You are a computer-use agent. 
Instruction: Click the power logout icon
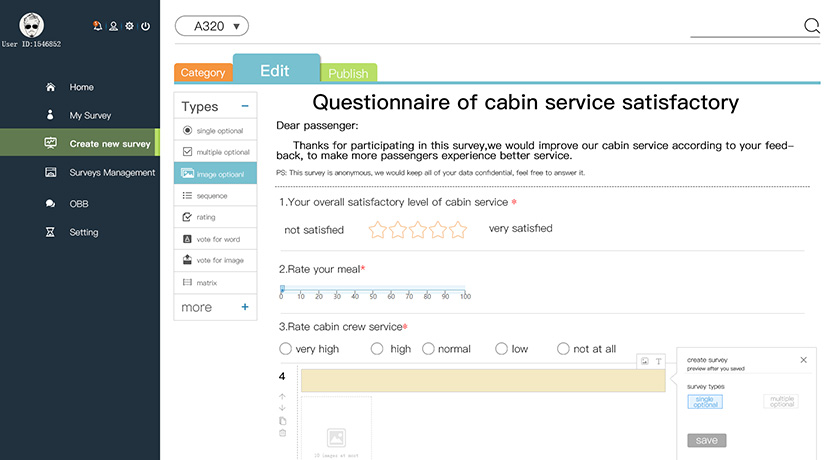[145, 26]
